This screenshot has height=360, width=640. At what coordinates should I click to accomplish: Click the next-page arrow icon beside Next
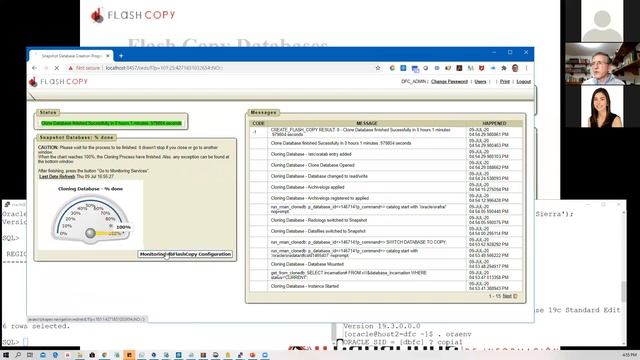[515, 296]
